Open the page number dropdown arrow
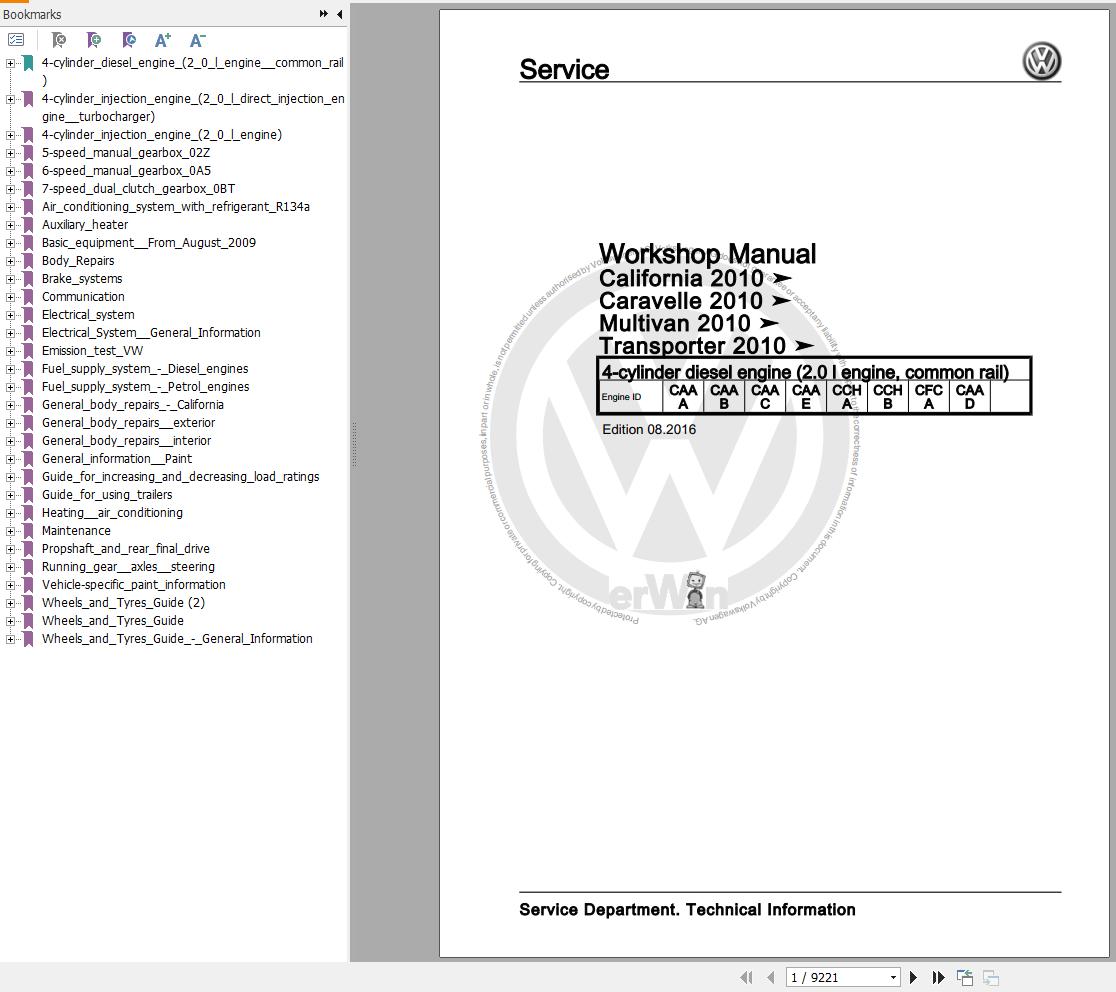Image resolution: width=1116 pixels, height=992 pixels. coord(893,978)
